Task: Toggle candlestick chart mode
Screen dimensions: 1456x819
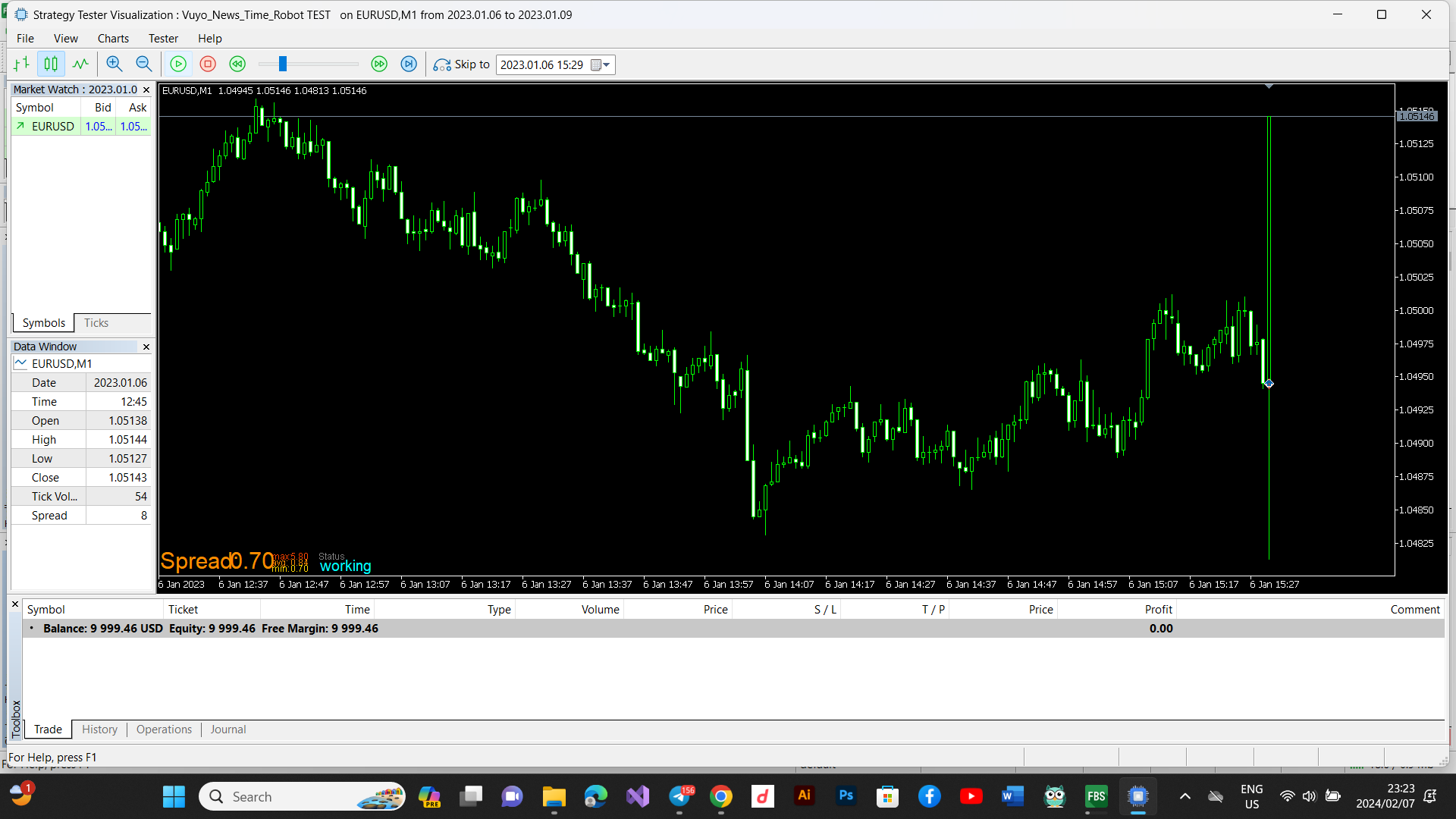Action: pyautogui.click(x=51, y=64)
